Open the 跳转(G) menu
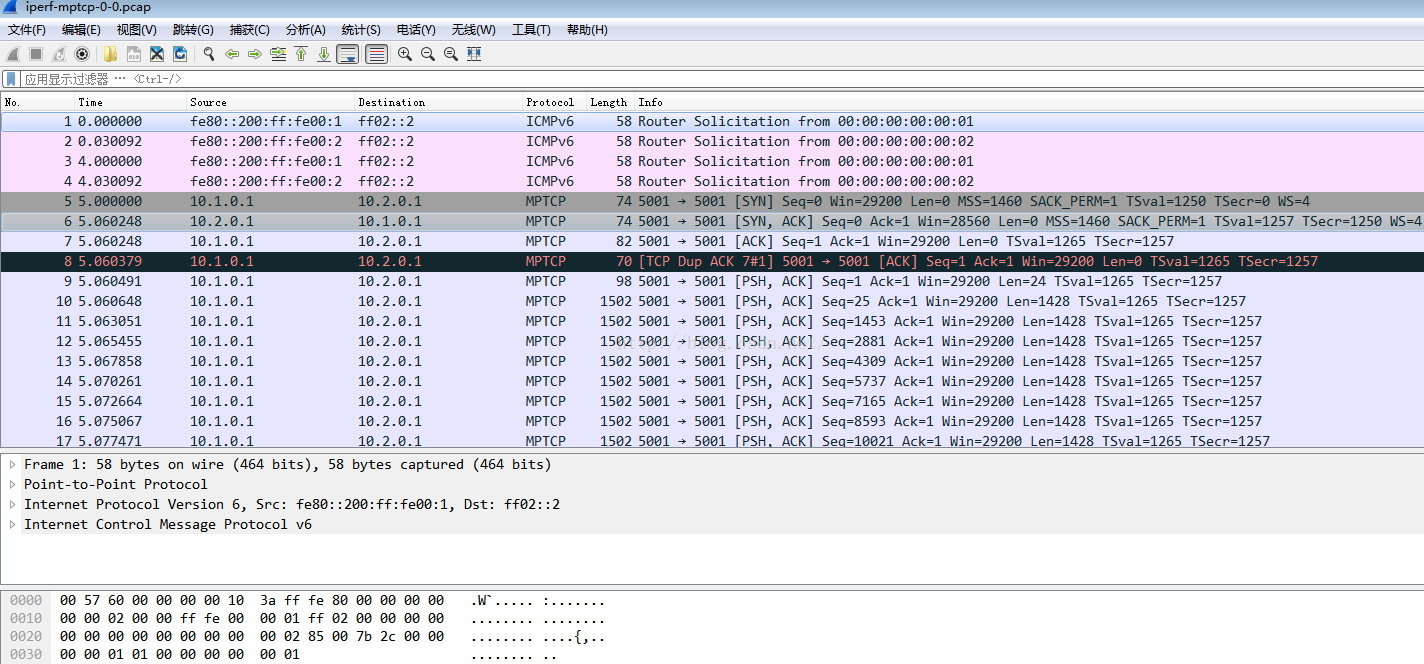 193,30
